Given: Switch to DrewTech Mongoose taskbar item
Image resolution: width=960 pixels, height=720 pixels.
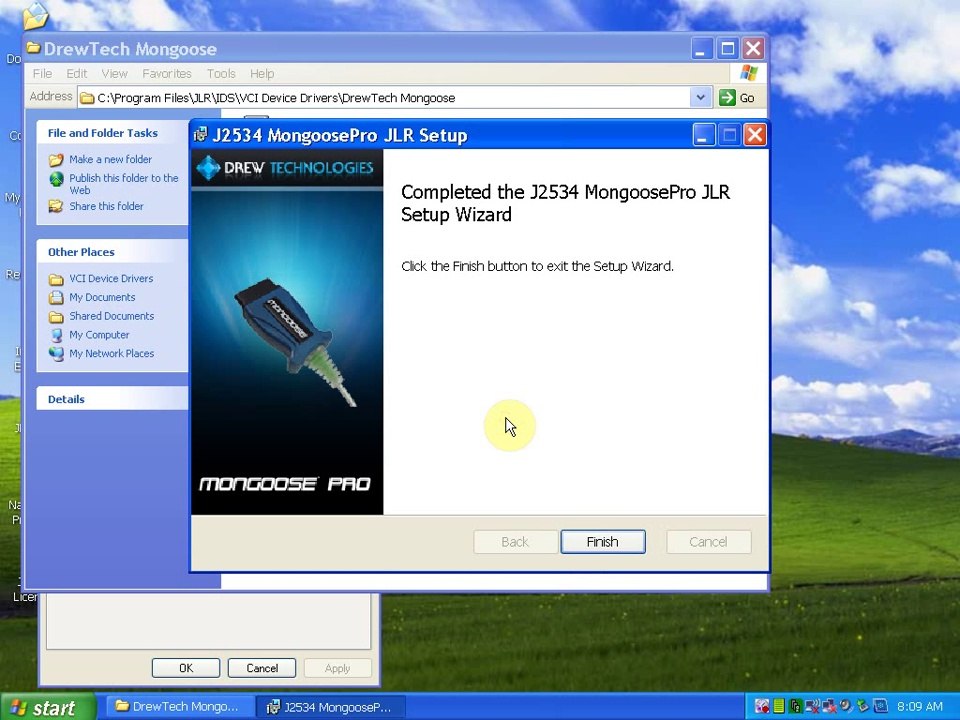Looking at the screenshot, I should pos(179,707).
